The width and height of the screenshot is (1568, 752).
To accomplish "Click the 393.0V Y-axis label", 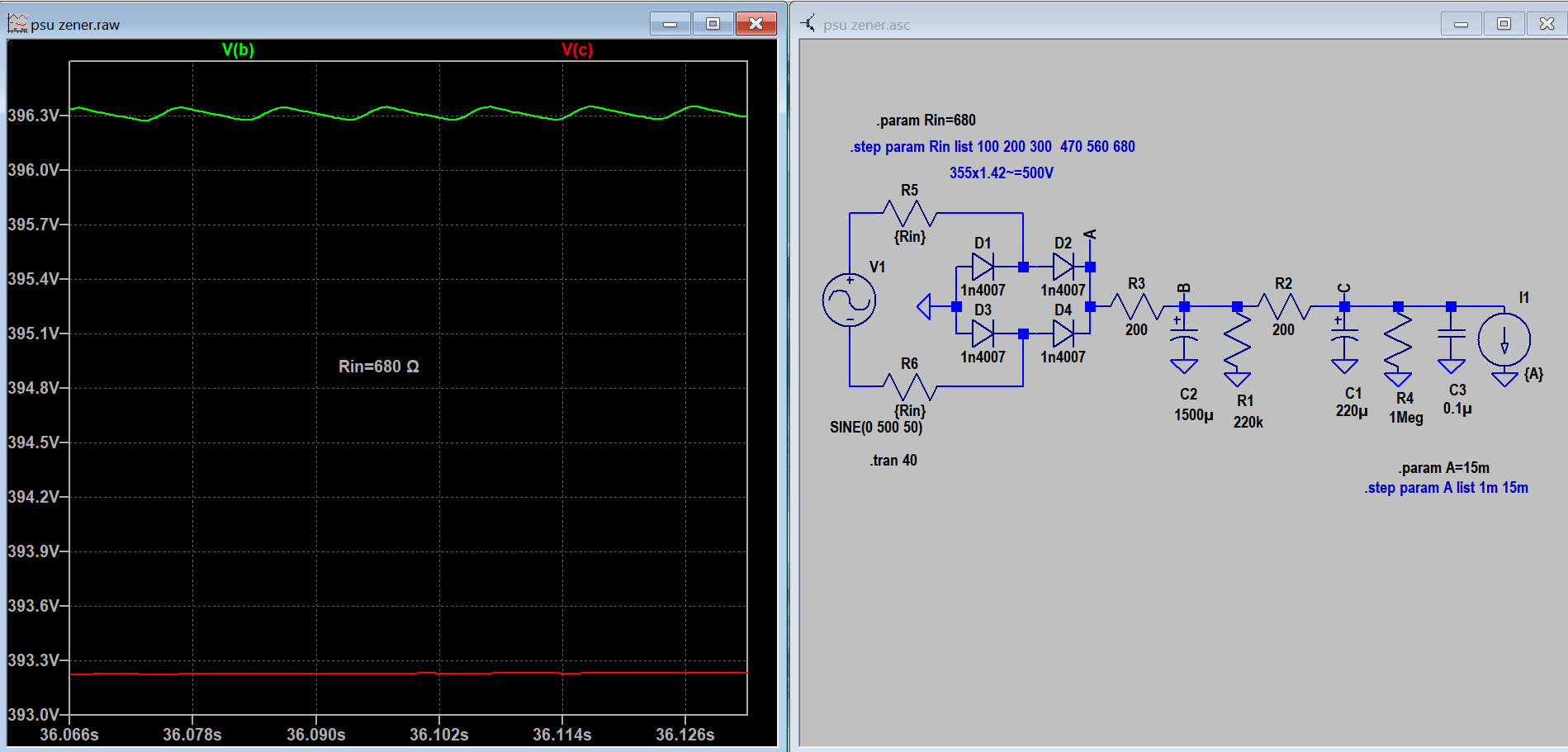I will [33, 714].
